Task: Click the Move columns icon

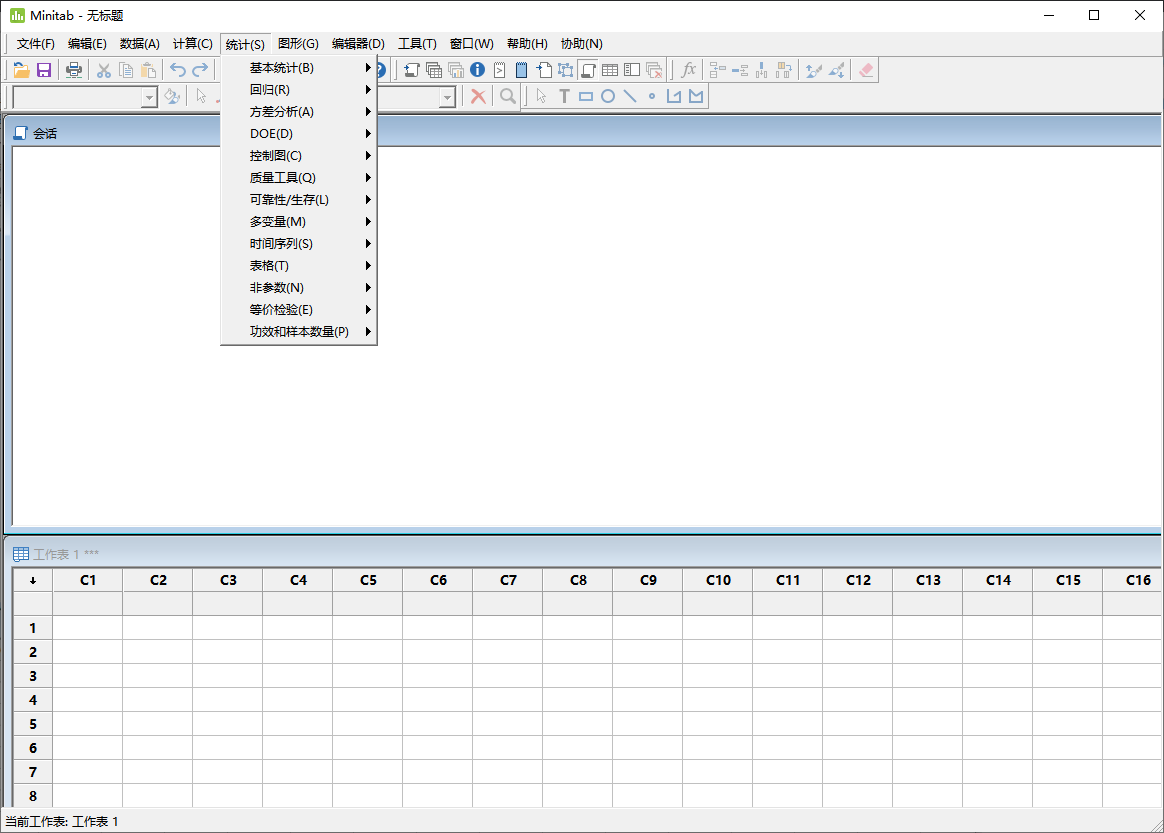Action: tap(784, 71)
